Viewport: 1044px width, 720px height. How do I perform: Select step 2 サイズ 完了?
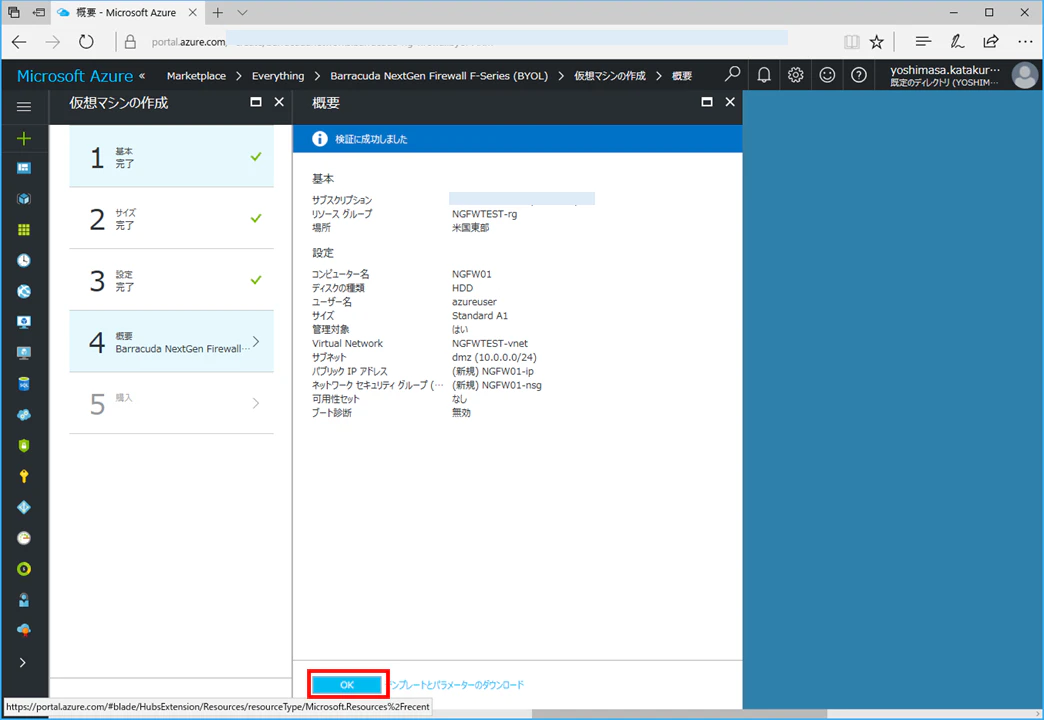click(x=171, y=218)
